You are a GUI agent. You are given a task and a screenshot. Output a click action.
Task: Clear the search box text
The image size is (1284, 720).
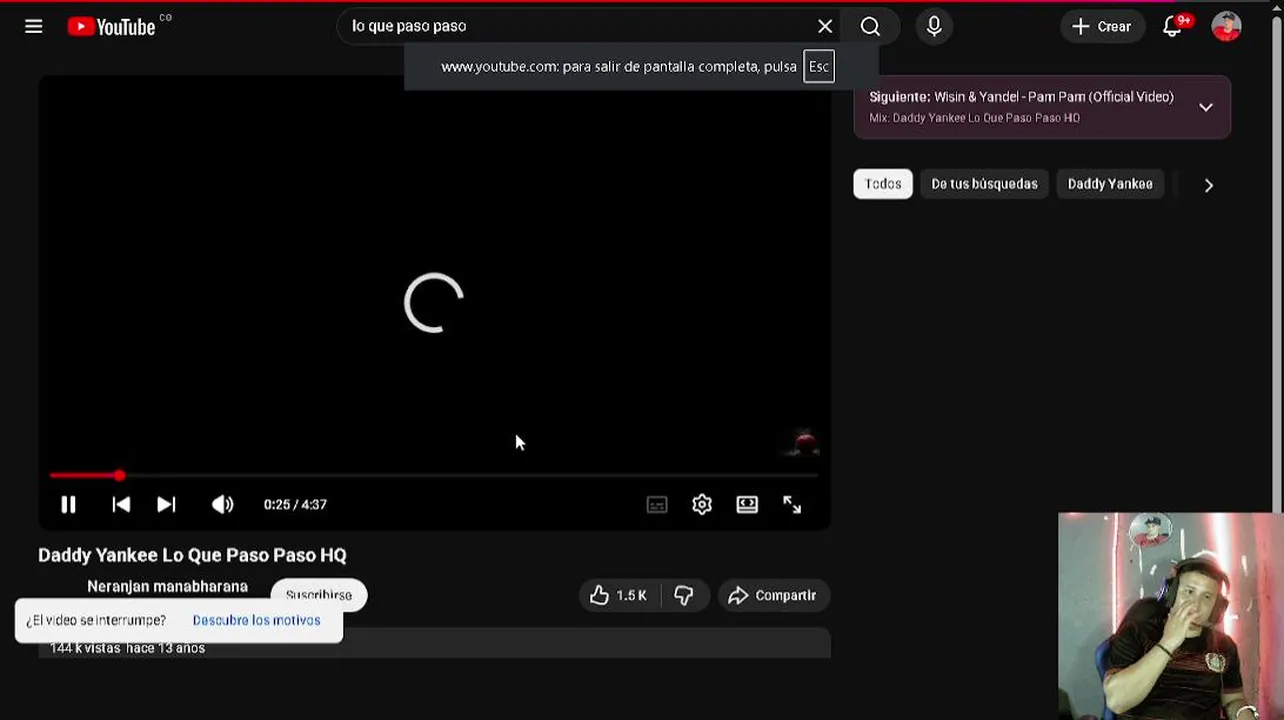(x=825, y=27)
